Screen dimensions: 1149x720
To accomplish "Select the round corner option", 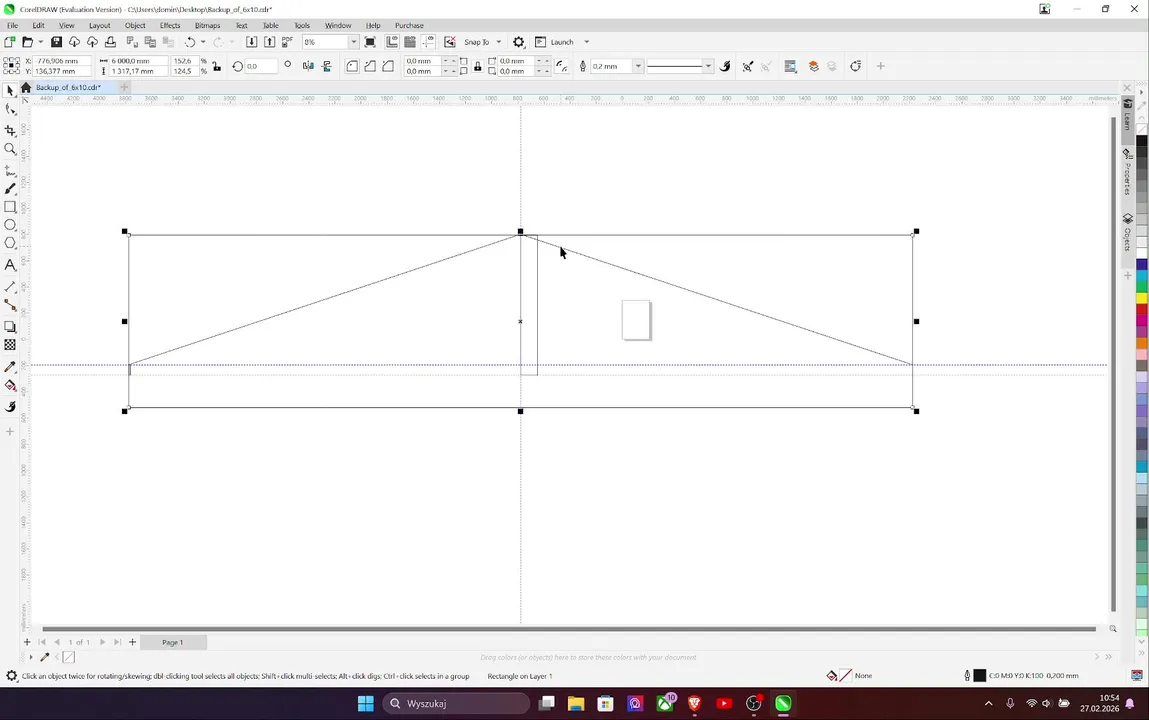I will 352,66.
